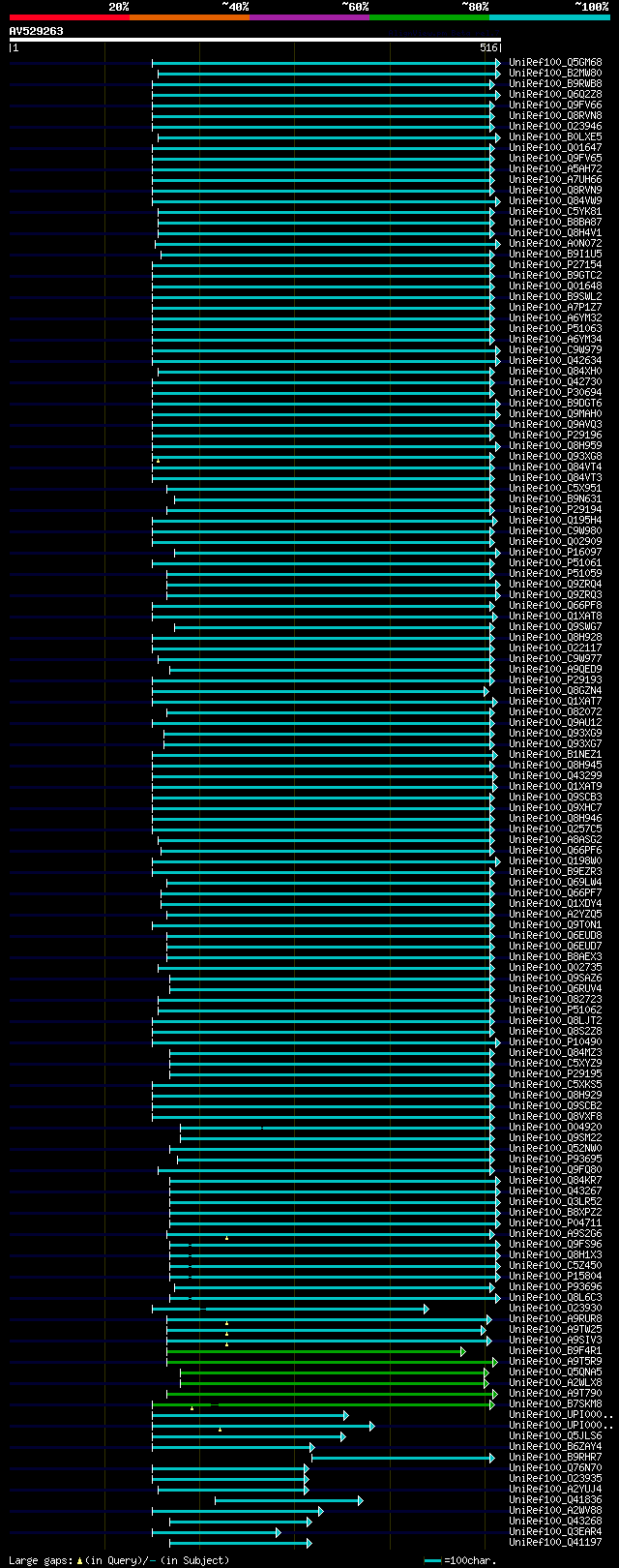Image resolution: width=619 pixels, height=1568 pixels.
Task: Click label UniRef100_Q01647
Action: pos(555,148)
